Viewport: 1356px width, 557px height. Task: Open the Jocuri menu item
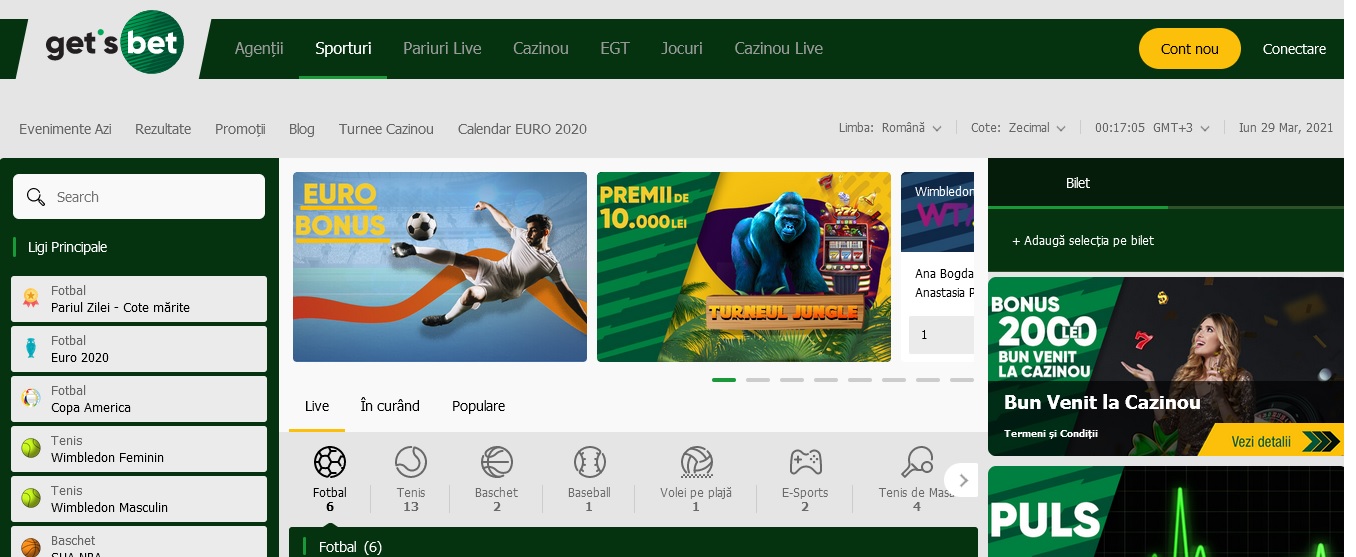(682, 48)
